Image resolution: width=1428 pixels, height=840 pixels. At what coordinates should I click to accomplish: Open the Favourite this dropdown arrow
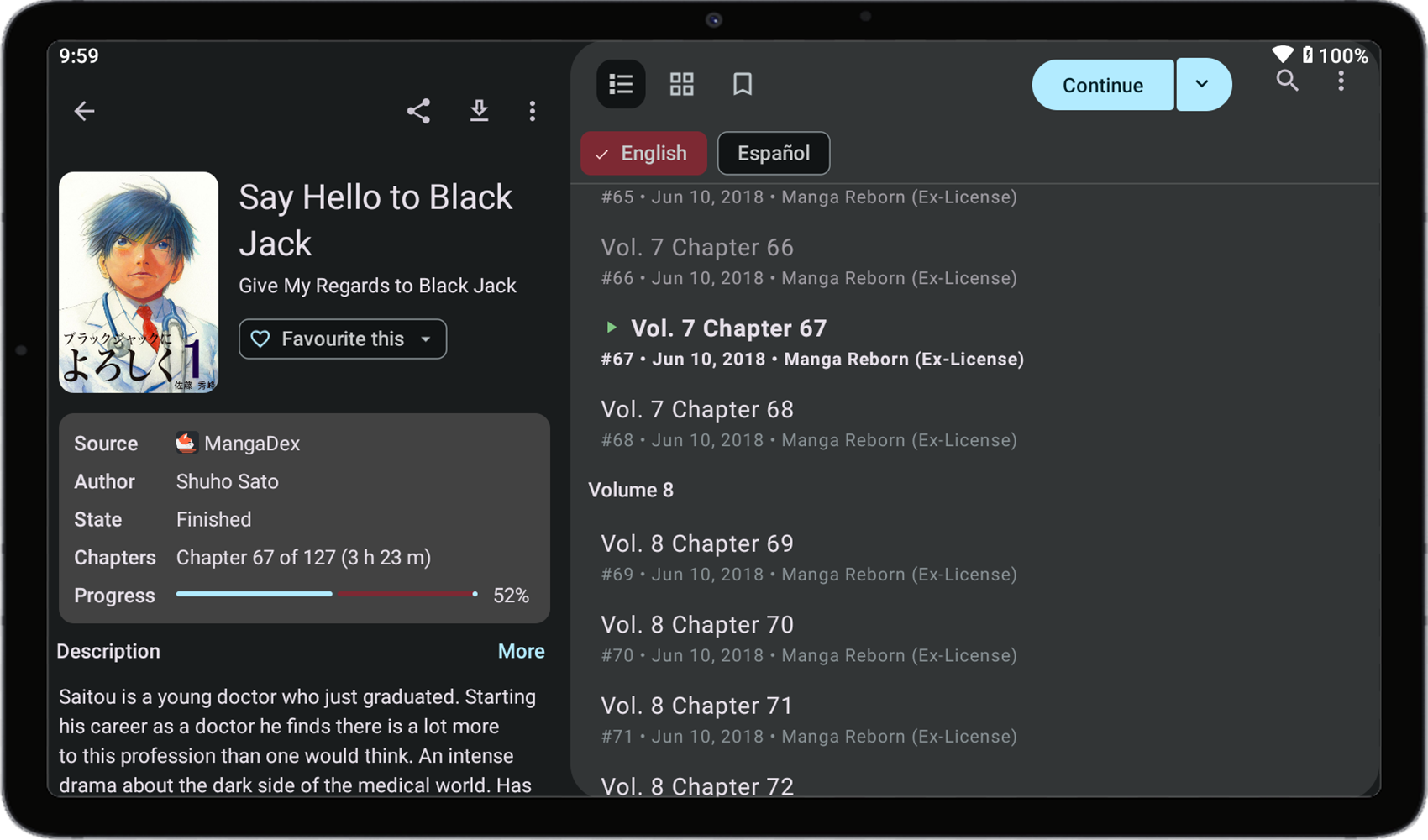coord(427,339)
